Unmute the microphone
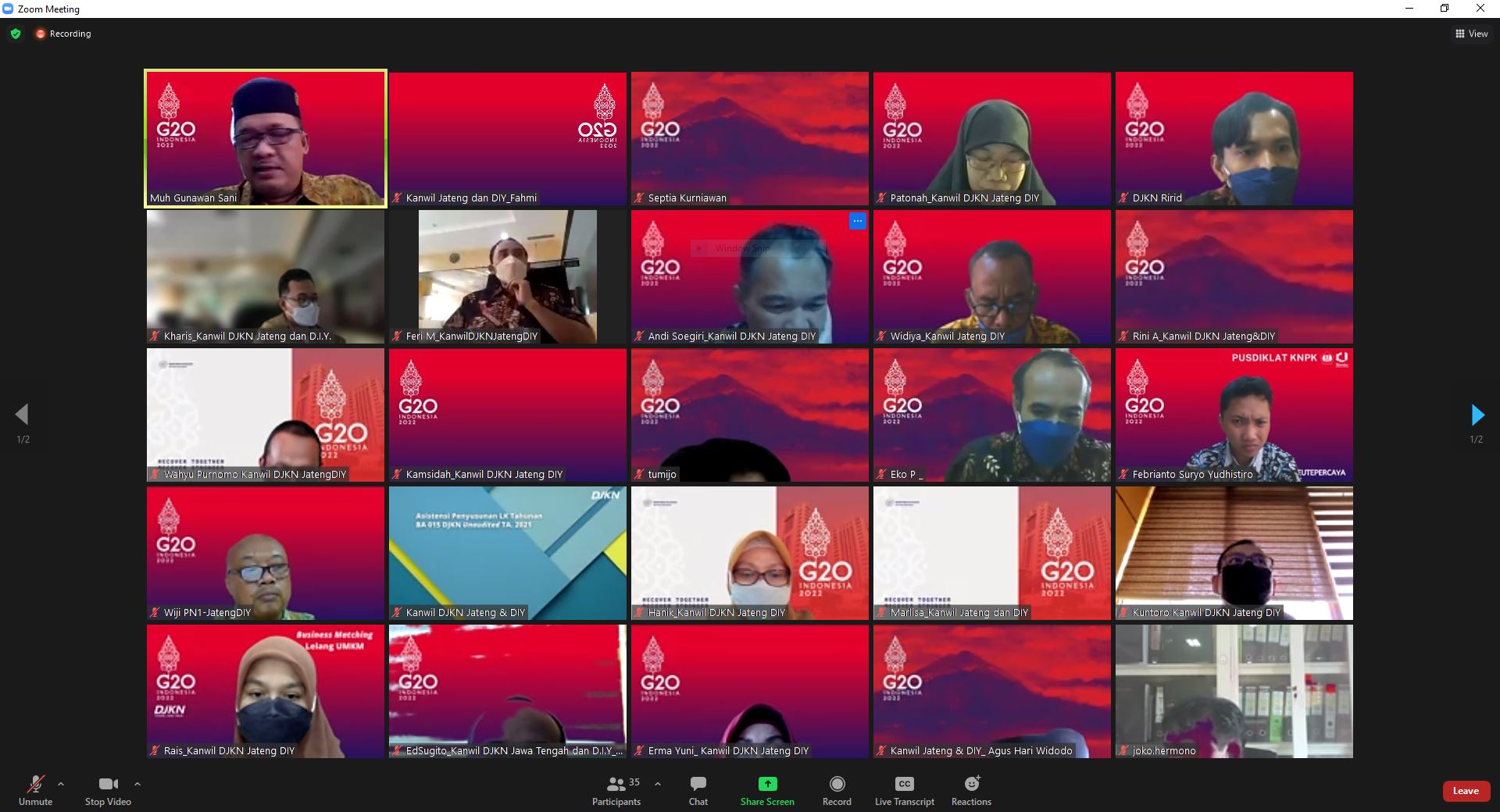The image size is (1500, 812). [35, 789]
